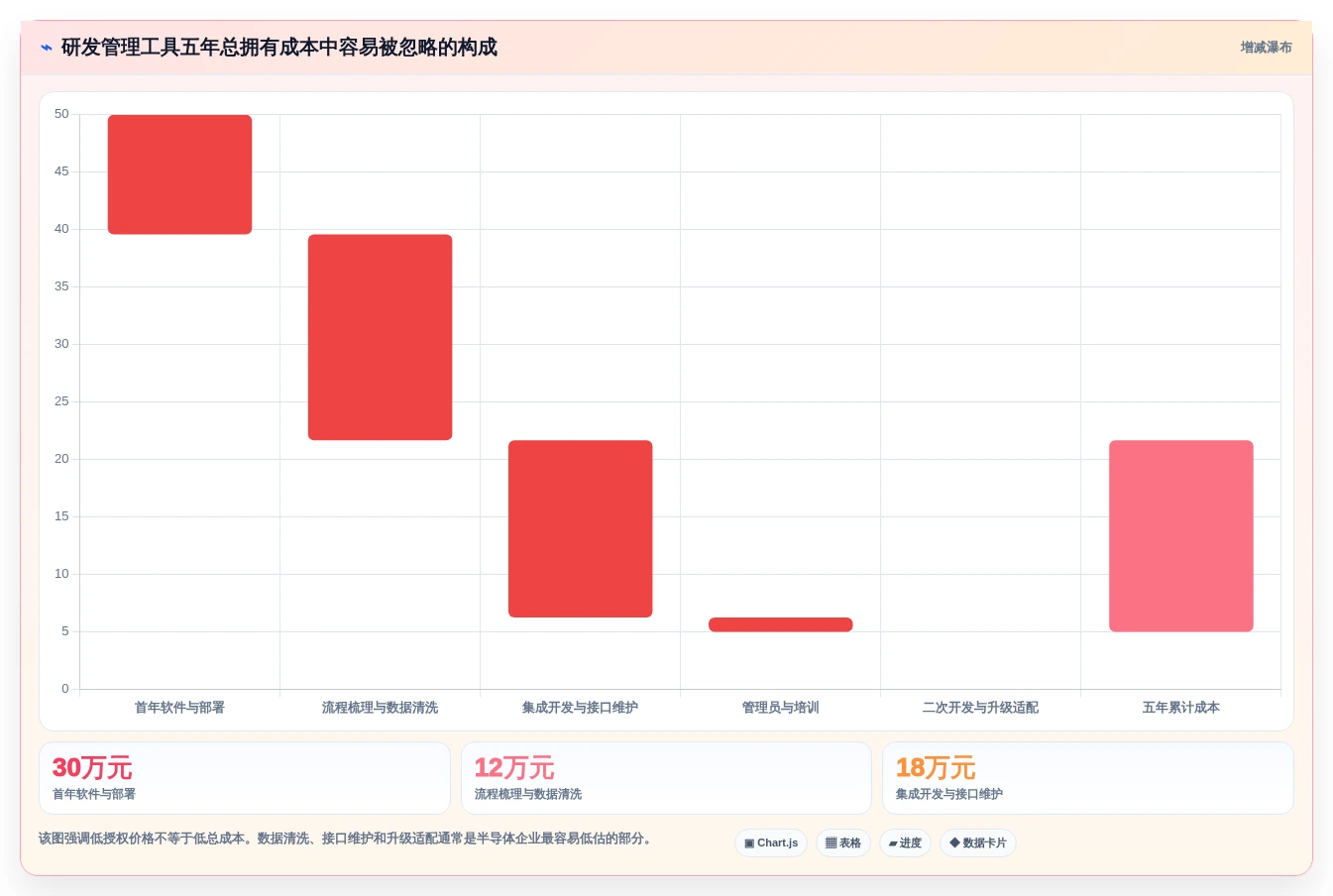Click the 数据卡片 tag pill
1333x896 pixels.
click(978, 842)
